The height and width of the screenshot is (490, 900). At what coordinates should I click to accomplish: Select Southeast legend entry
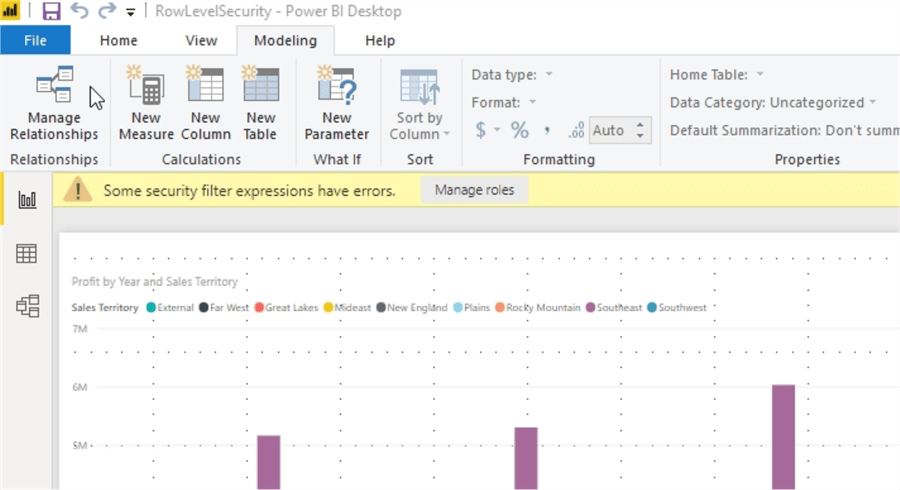coord(614,308)
